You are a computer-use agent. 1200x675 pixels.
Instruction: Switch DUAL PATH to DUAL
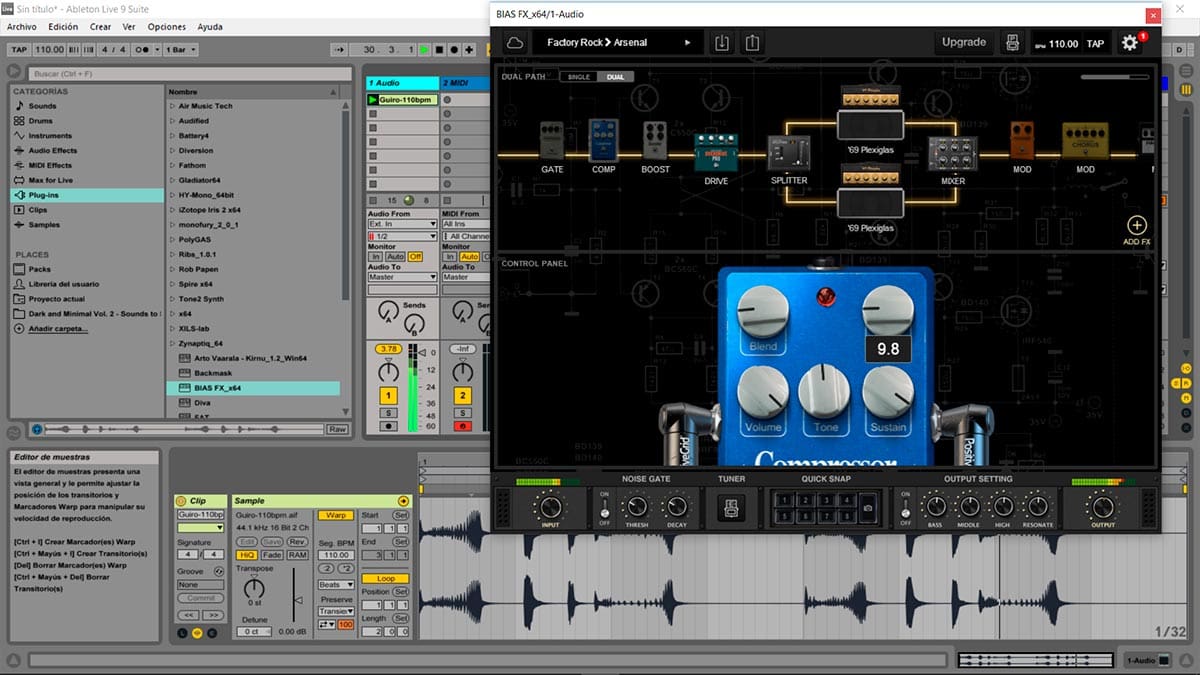tap(616, 77)
